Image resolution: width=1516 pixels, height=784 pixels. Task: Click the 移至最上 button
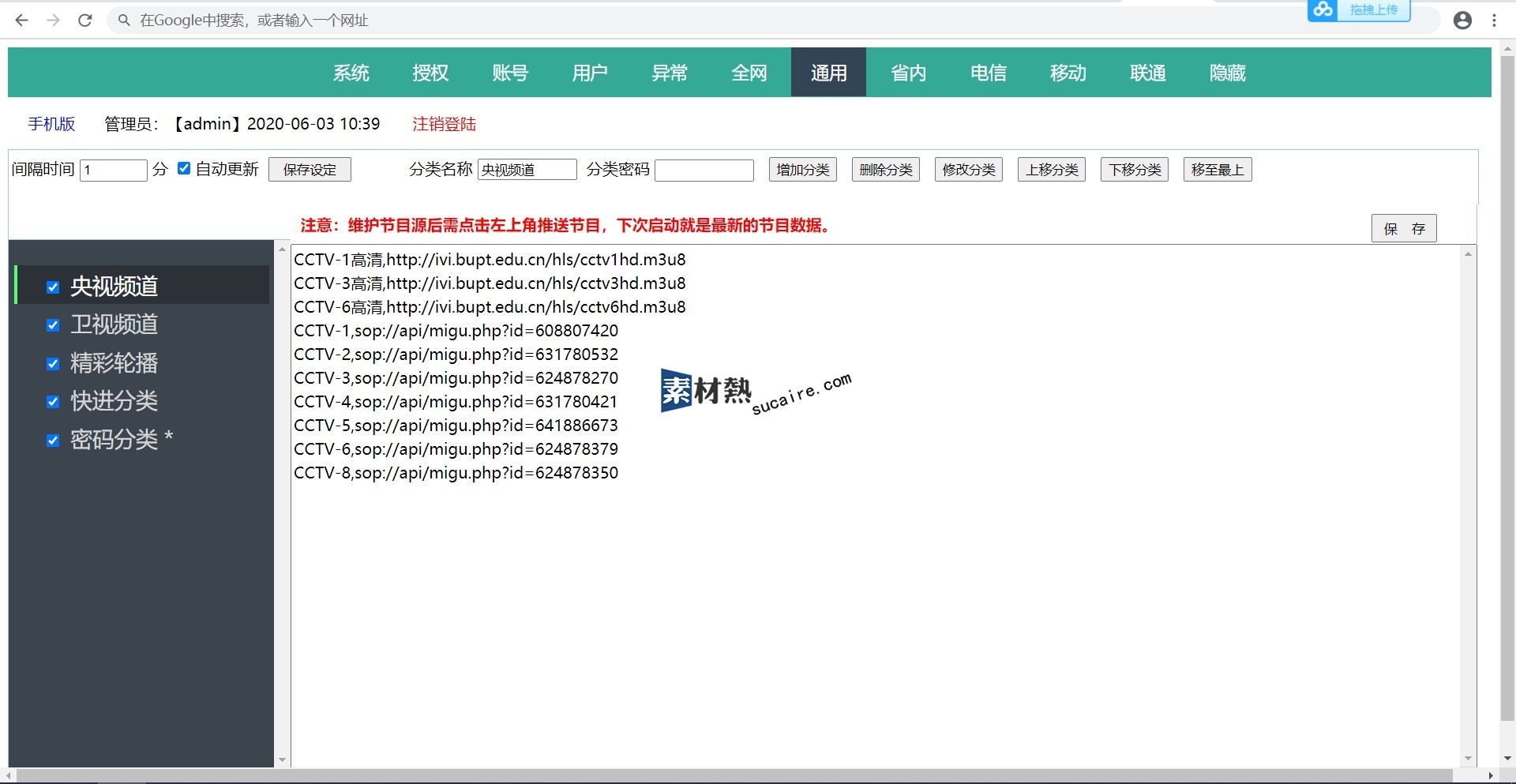(x=1218, y=170)
